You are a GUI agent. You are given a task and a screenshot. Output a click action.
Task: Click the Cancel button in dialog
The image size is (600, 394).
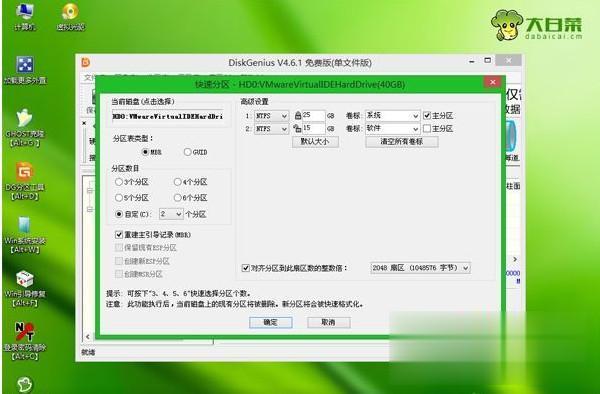coord(329,322)
